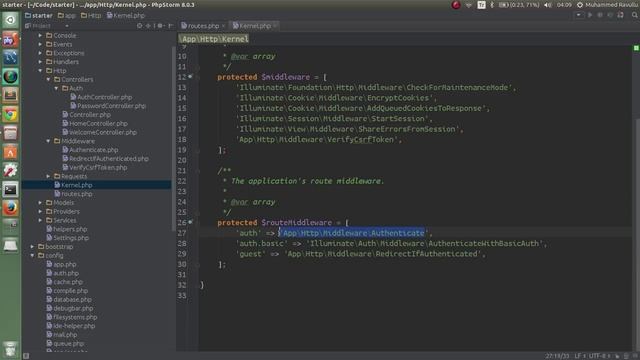The height and width of the screenshot is (360, 640).
Task: Click the App\Http\Kernel namespace label
Action: [214, 39]
